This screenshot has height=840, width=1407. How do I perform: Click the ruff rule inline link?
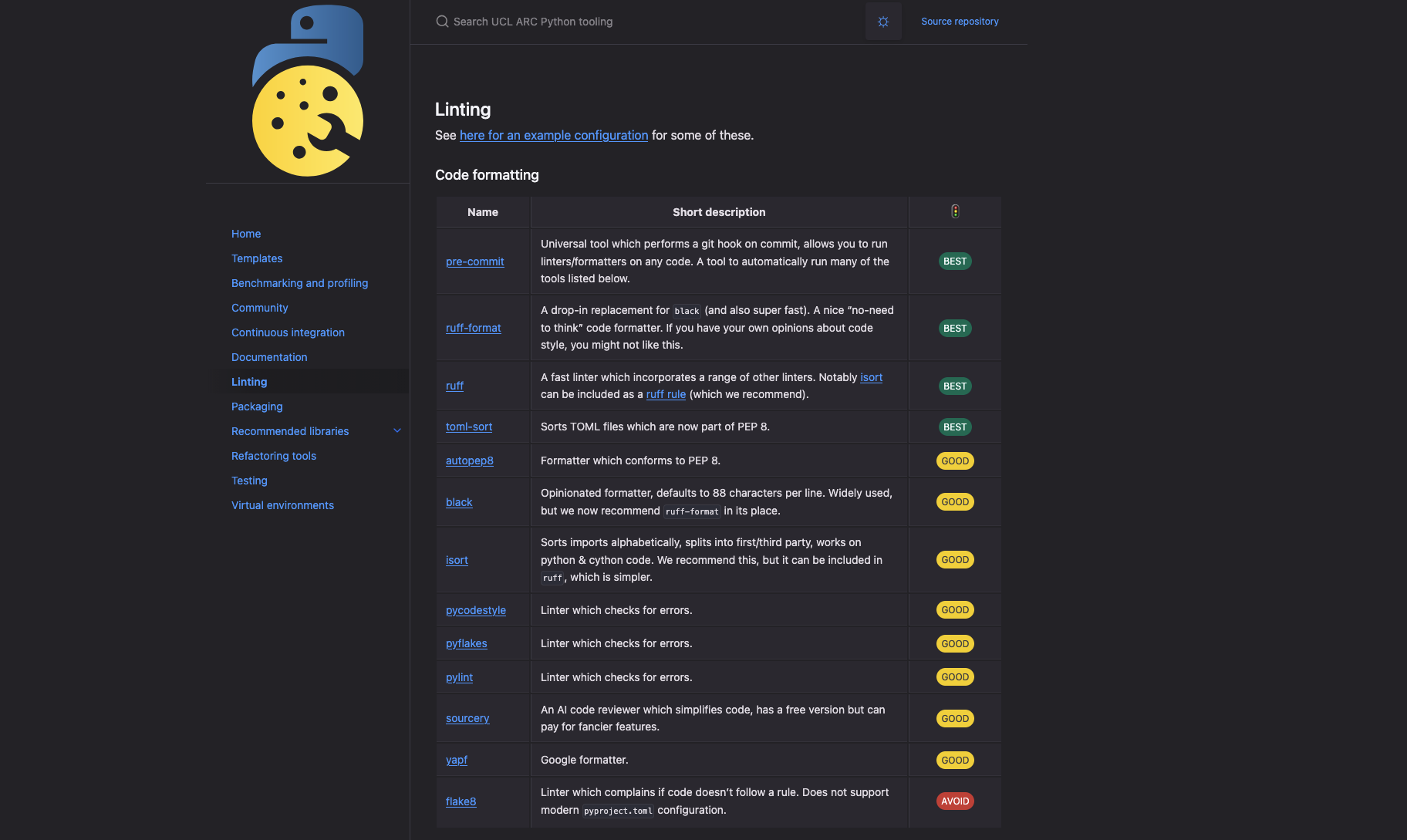(666, 394)
